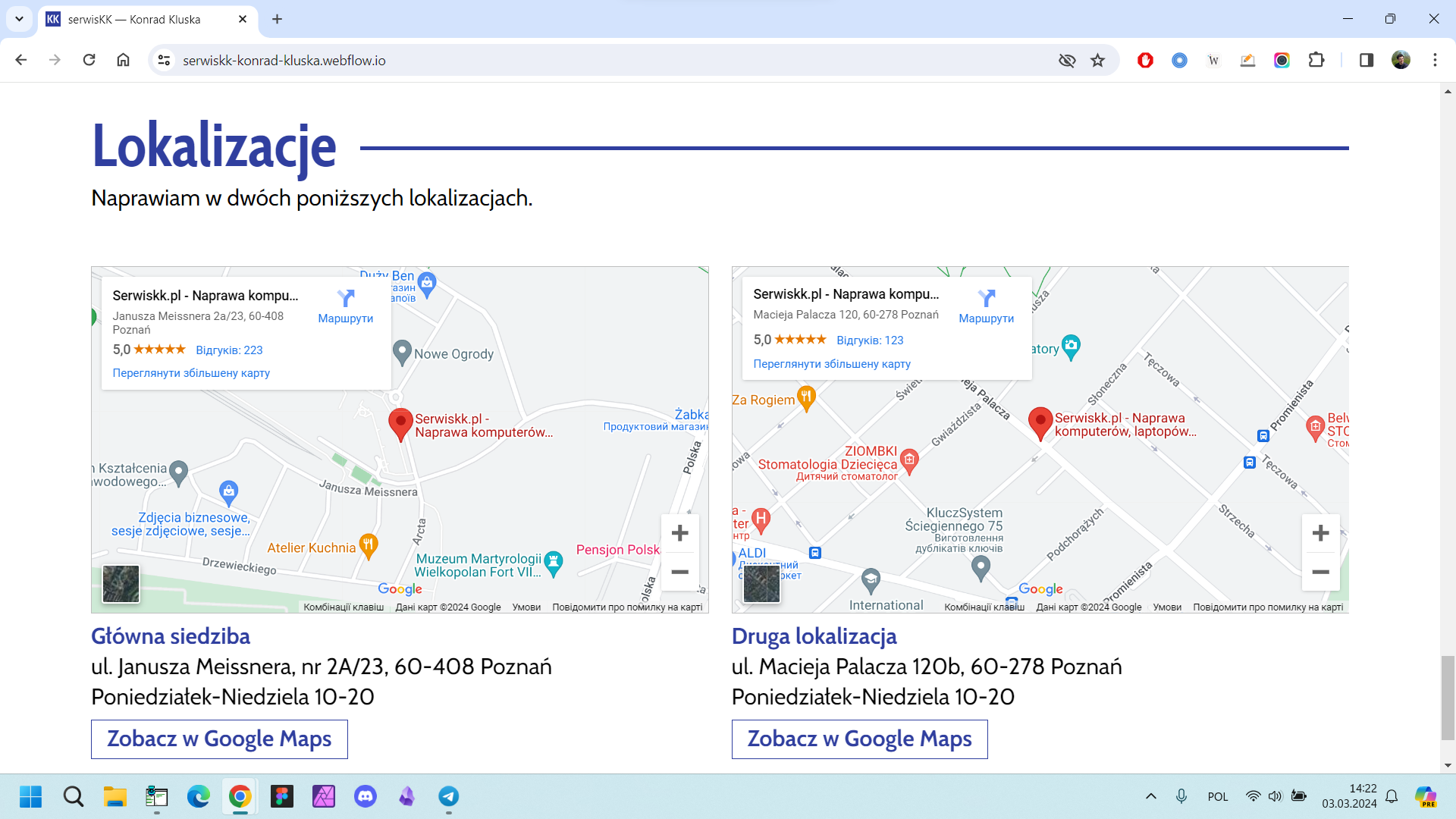
Task: Switch right map to satellite view thumbnail
Action: (761, 584)
